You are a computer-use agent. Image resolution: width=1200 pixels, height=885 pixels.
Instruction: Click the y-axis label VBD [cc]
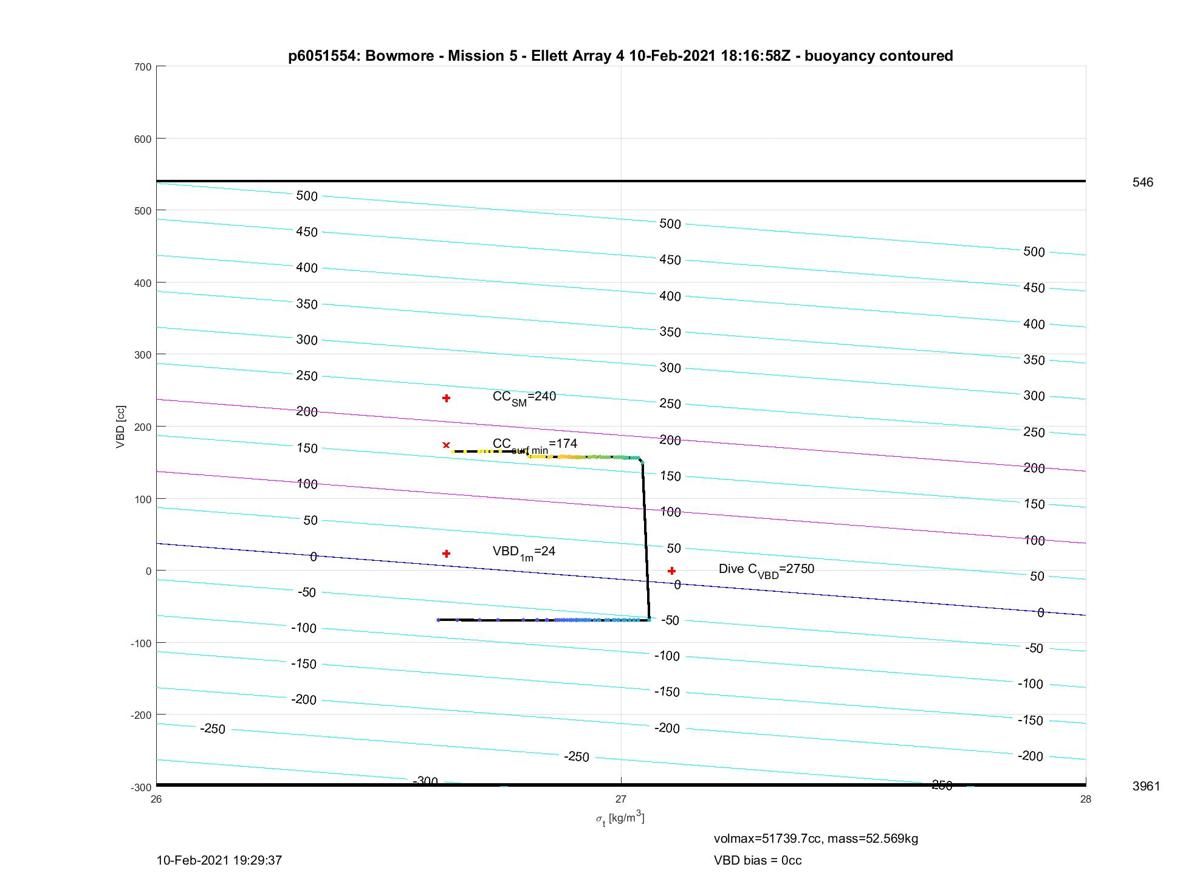(x=121, y=425)
